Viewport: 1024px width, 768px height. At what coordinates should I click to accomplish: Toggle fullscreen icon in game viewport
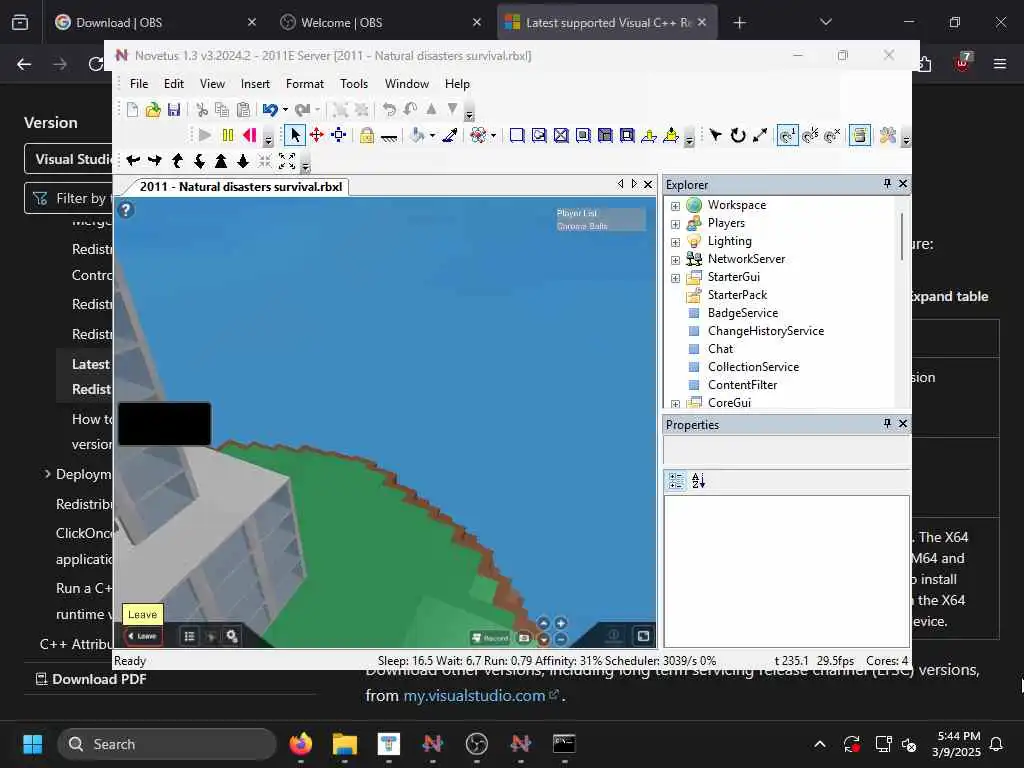(643, 635)
